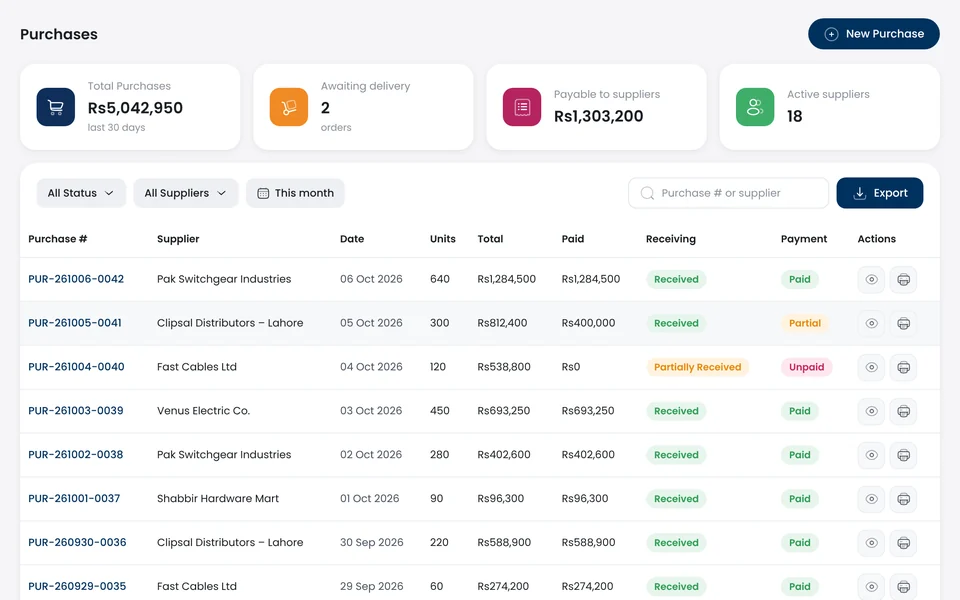Open purchase link PUR-261002-0038
Screen dimensions: 960x600
coord(75,454)
